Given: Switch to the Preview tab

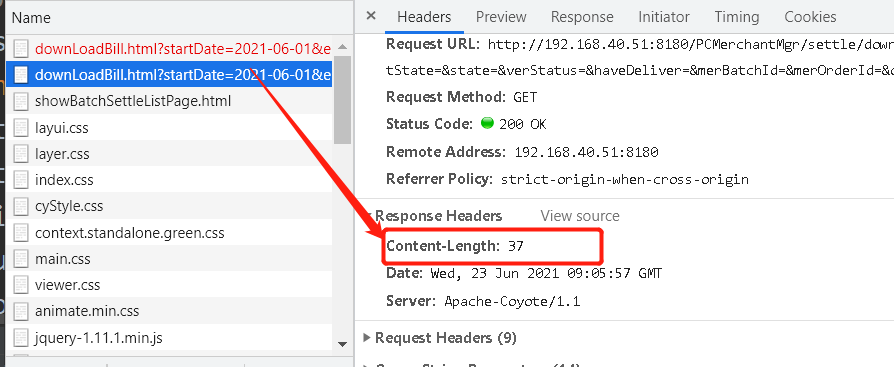Looking at the screenshot, I should 501,17.
